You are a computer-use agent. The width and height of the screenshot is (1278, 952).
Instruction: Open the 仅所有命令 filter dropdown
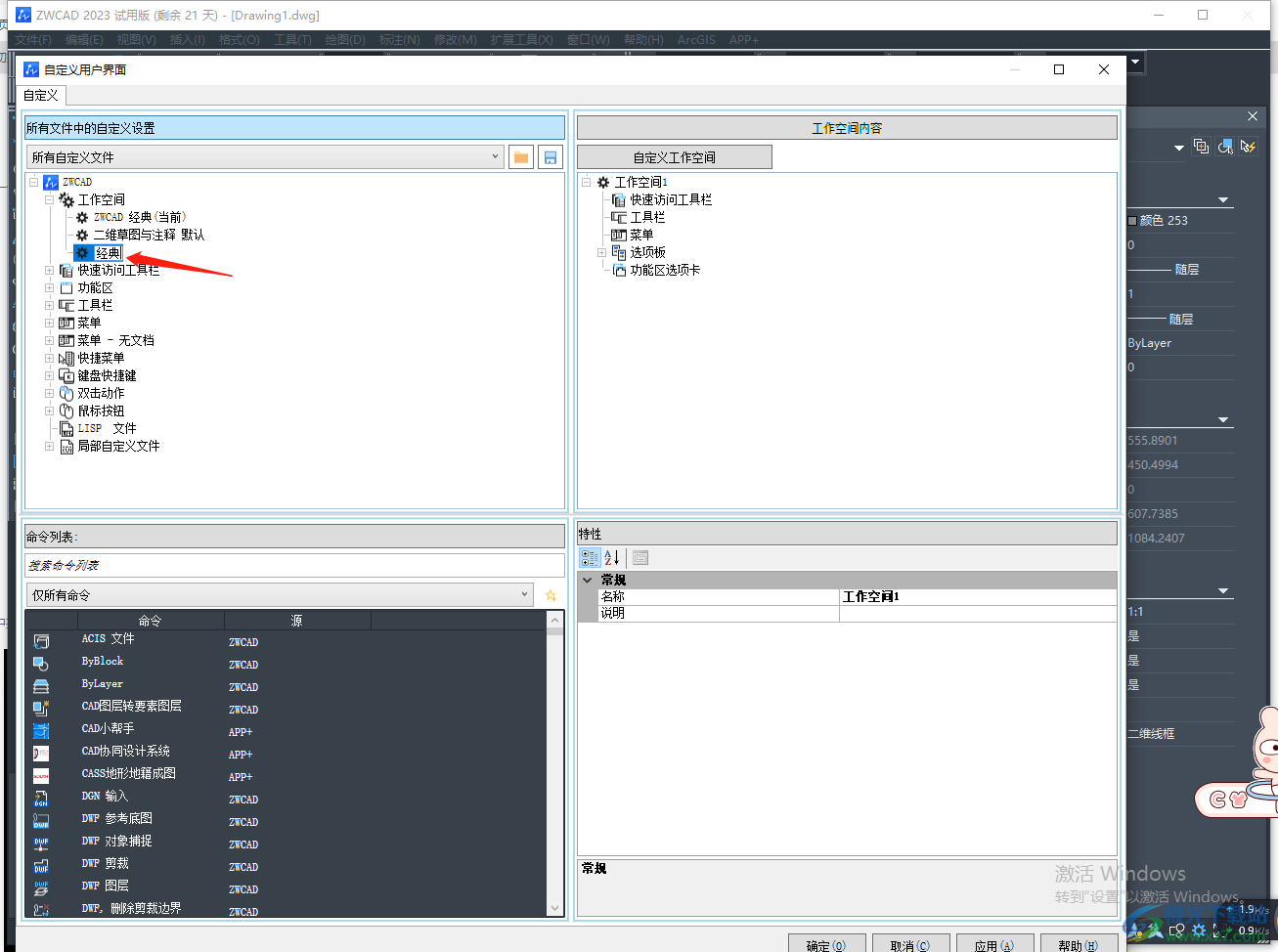pos(525,595)
